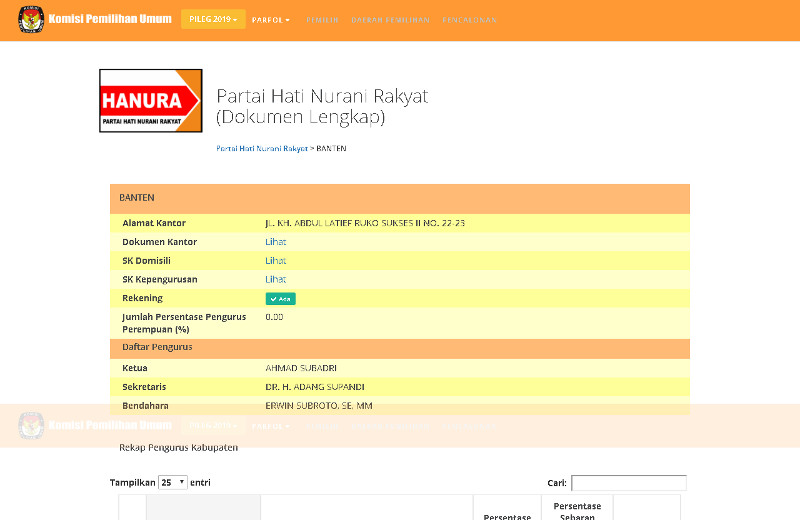Click the green Ada badge beside Rekening
The height and width of the screenshot is (520, 800).
tap(280, 298)
